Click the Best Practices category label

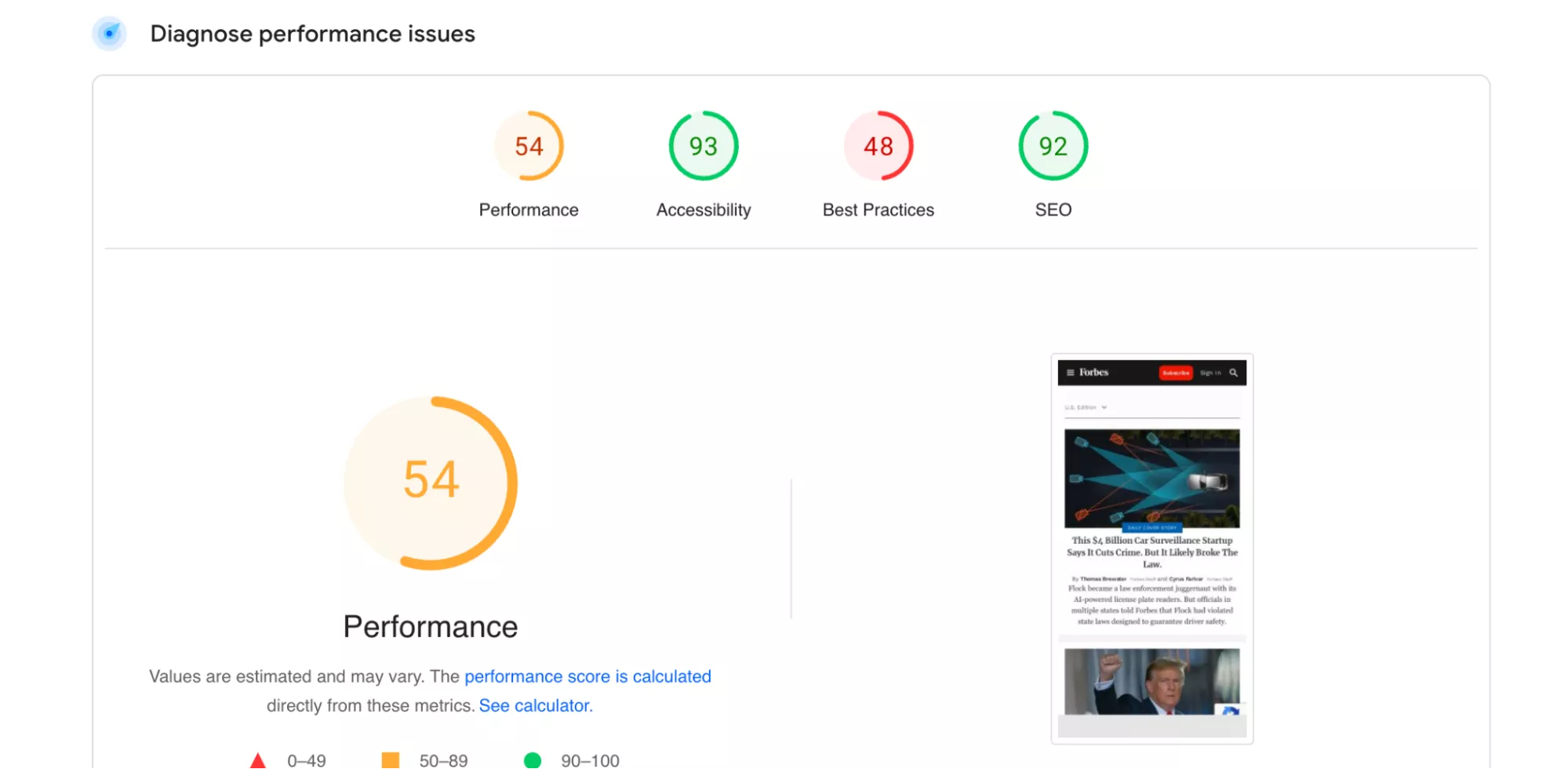pos(879,210)
